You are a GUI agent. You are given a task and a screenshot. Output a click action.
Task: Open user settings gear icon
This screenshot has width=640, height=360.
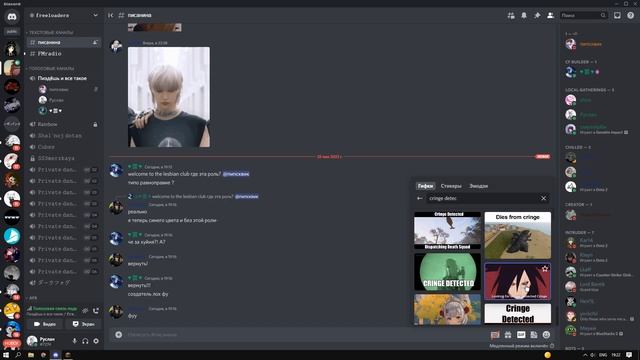tap(96, 341)
